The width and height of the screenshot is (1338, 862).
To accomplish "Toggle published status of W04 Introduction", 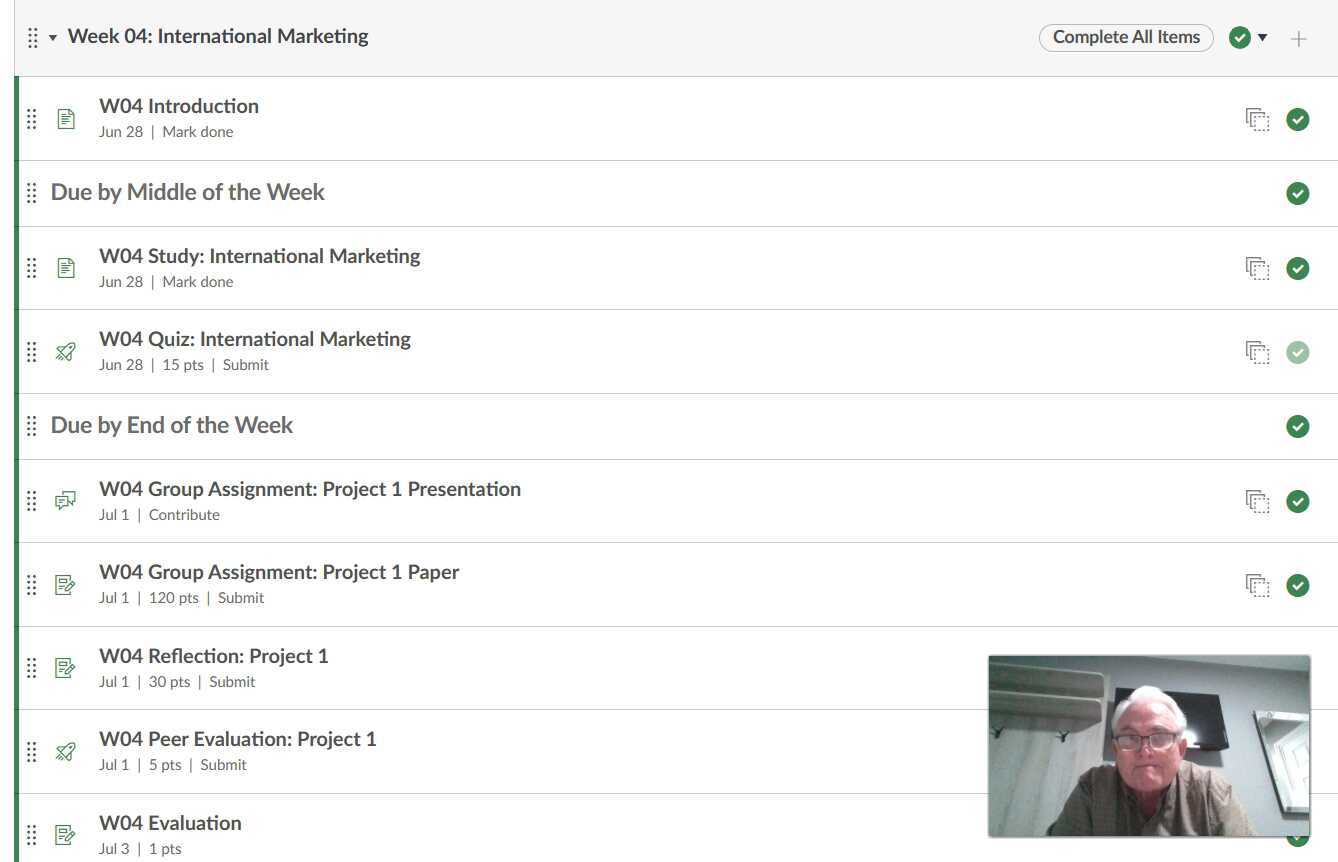I will 1297,120.
